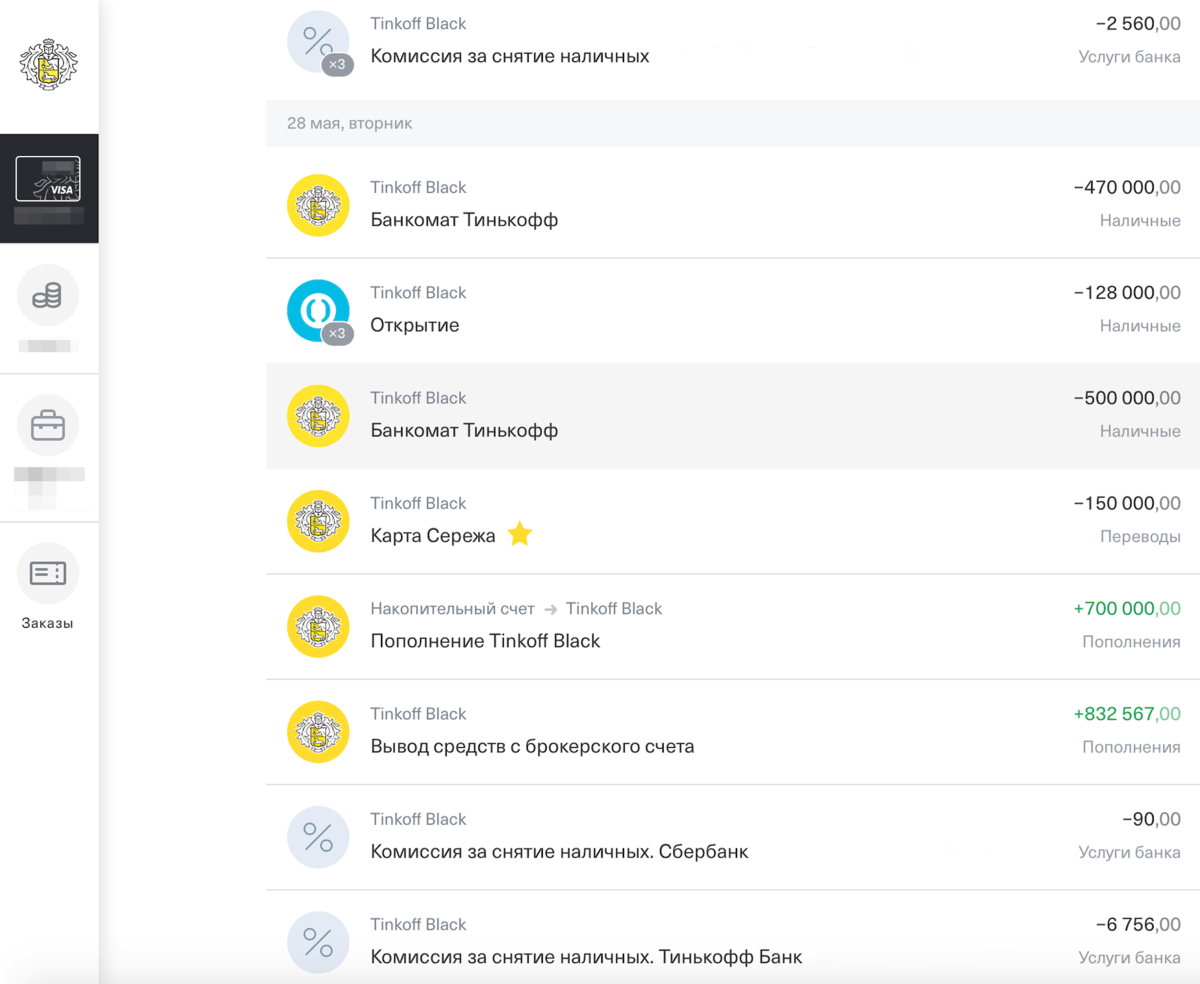Viewport: 1200px width, 984px height.
Task: Click percent icon of the Сбербанк commission
Action: 318,837
